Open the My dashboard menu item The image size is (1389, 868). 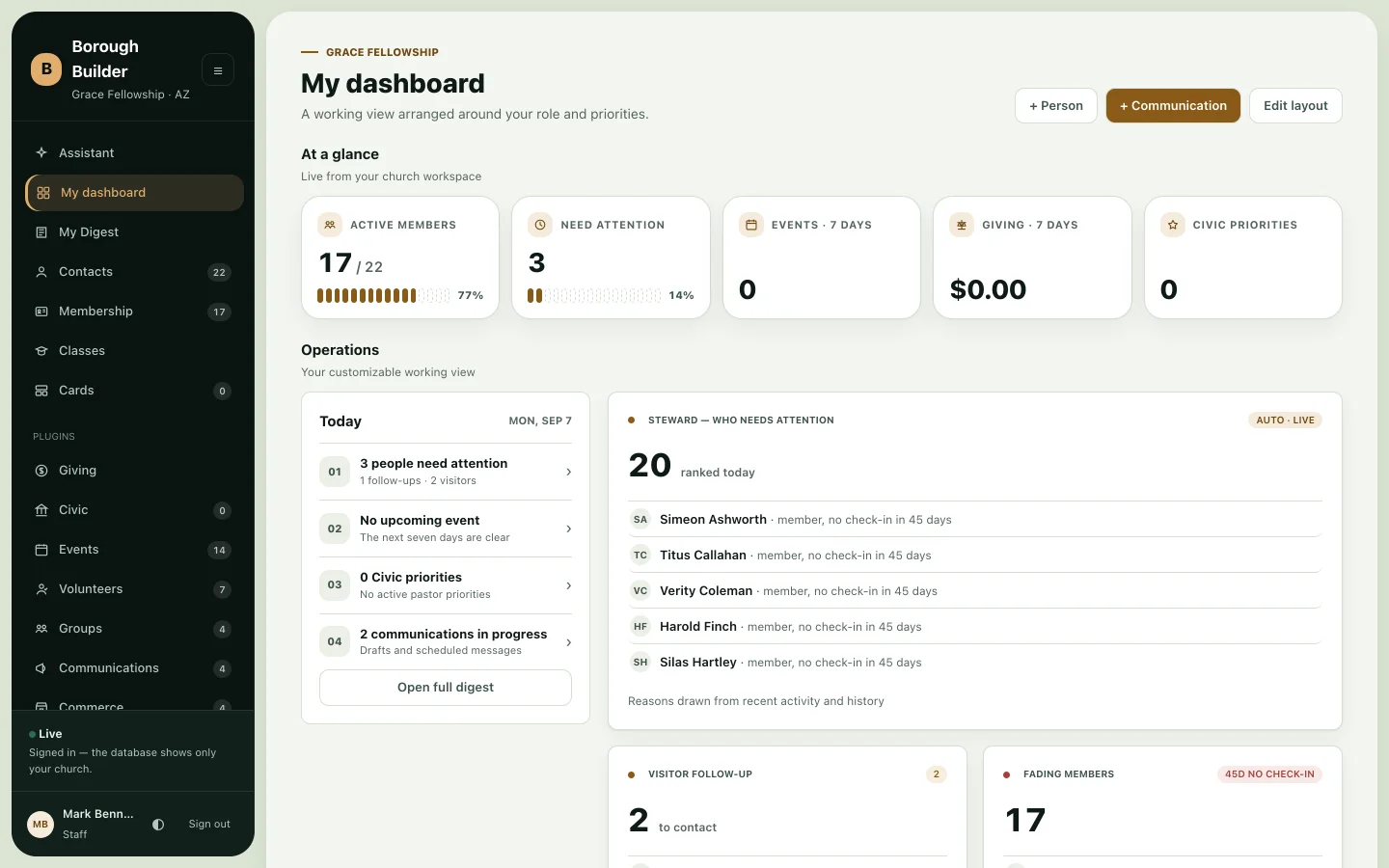click(134, 193)
